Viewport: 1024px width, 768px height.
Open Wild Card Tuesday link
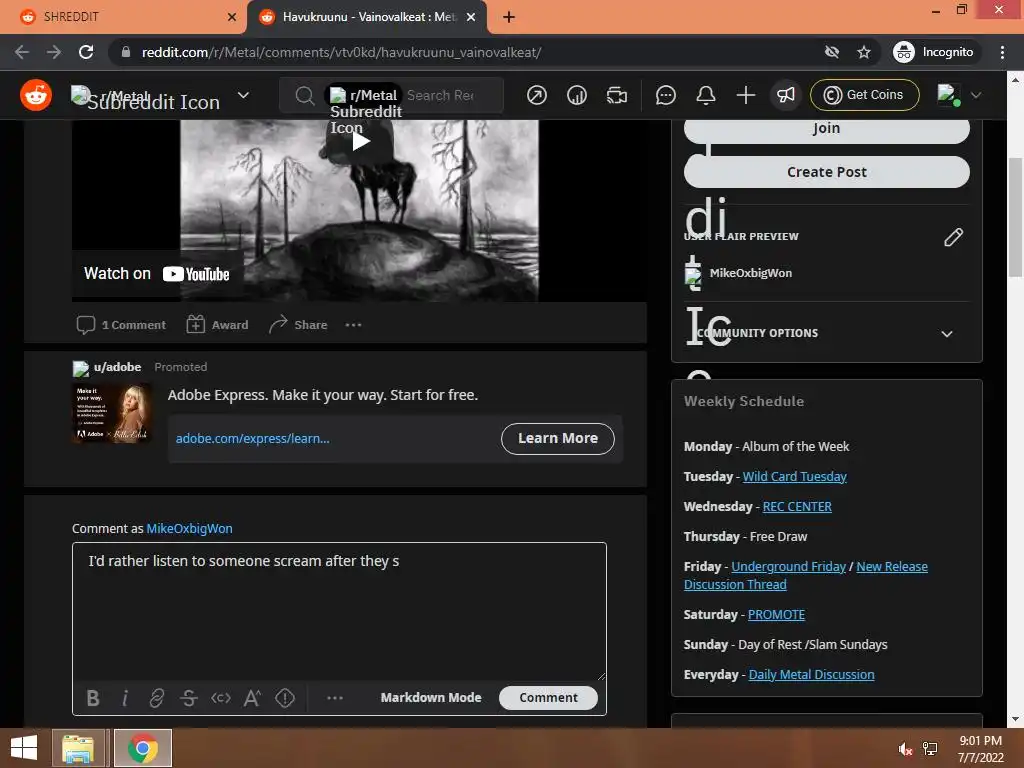794,477
